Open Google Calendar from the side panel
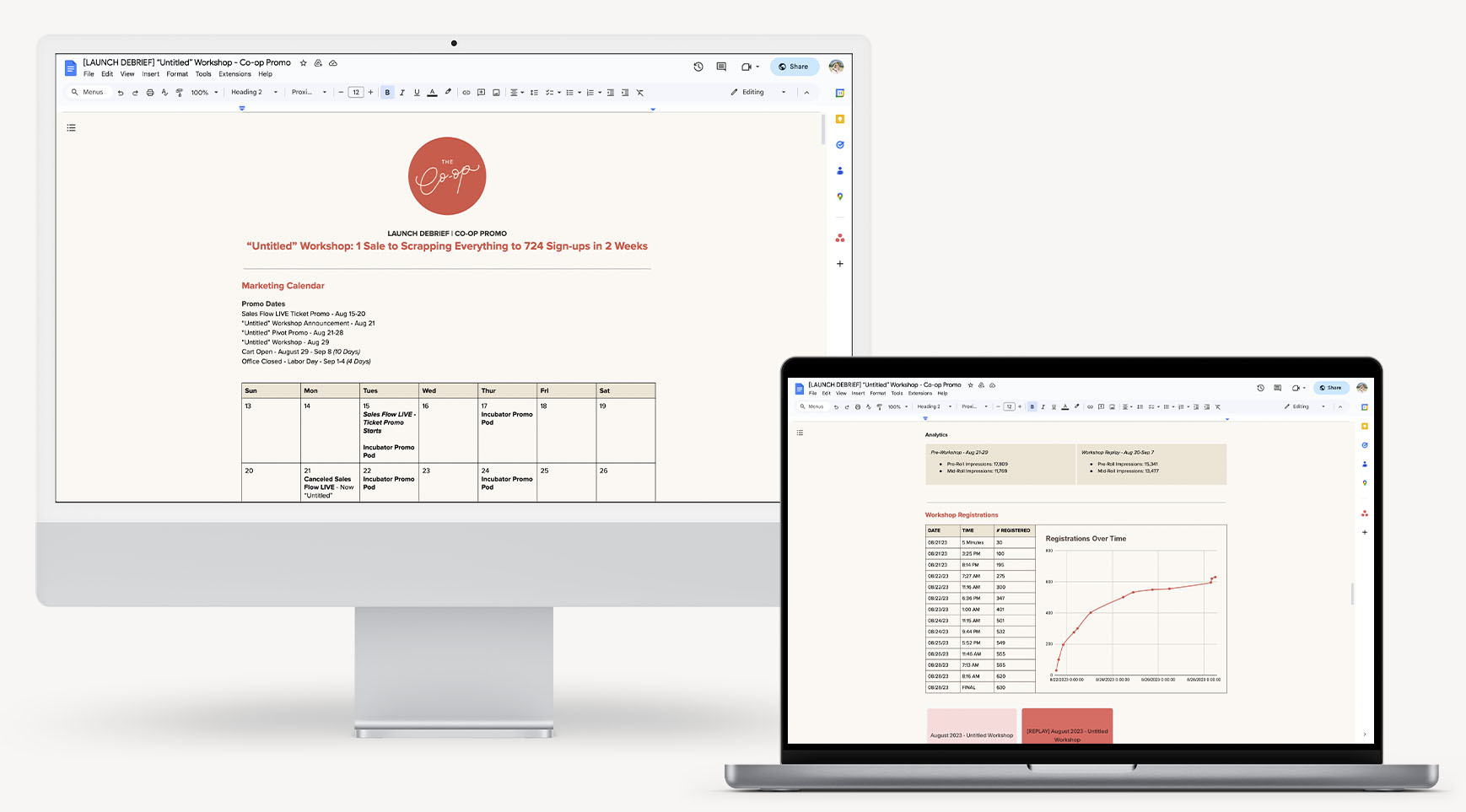 coord(840,93)
